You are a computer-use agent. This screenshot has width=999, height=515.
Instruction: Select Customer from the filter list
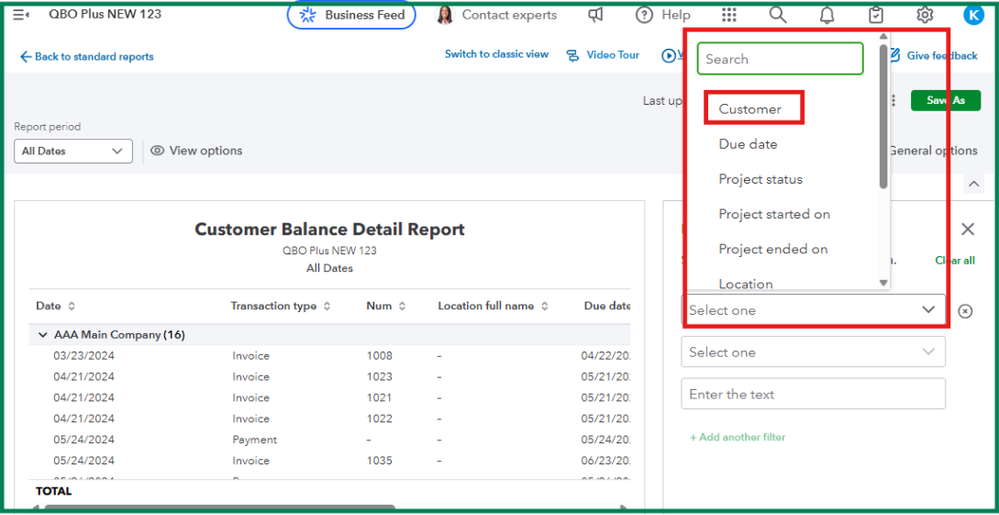coord(750,109)
